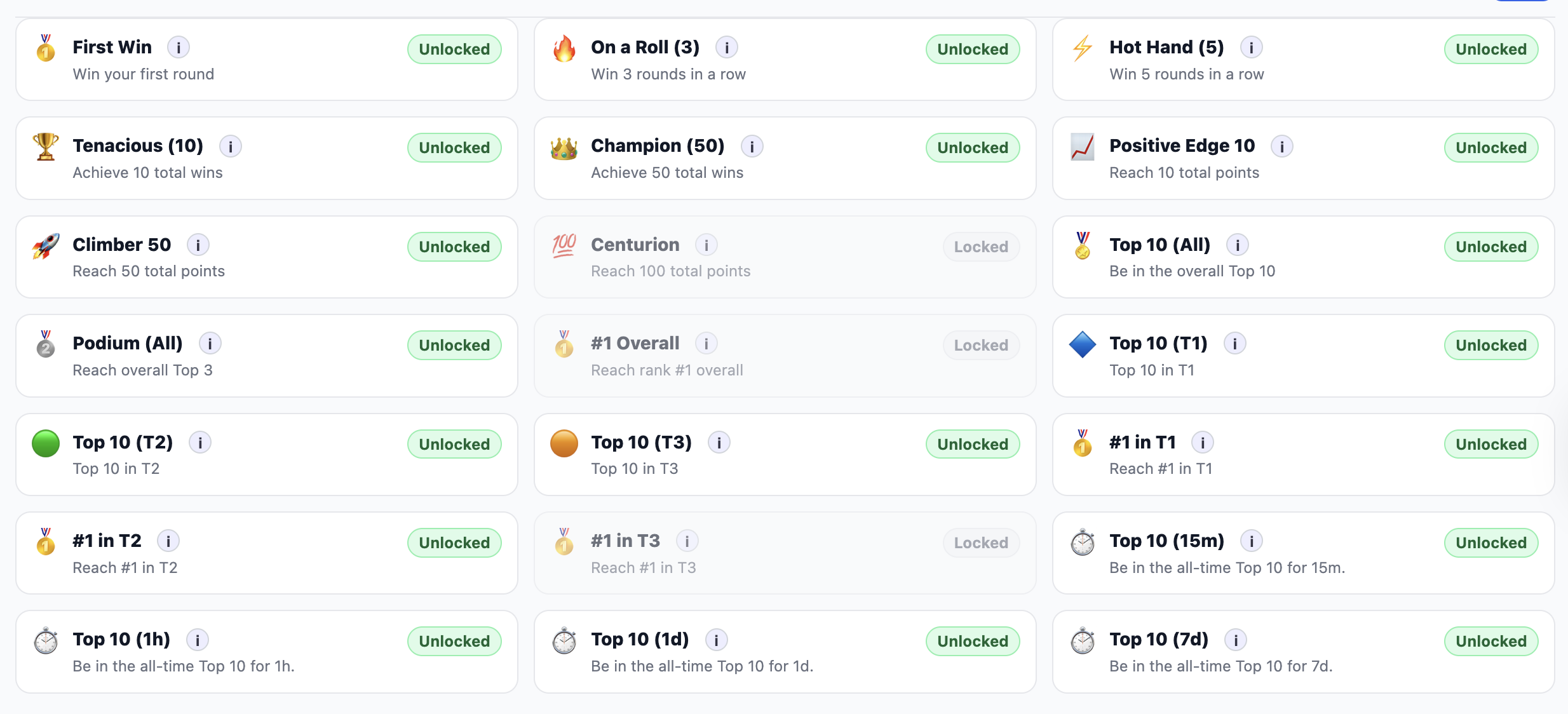Click the blue diamond icon for Top 10 (T1)

click(x=1082, y=344)
